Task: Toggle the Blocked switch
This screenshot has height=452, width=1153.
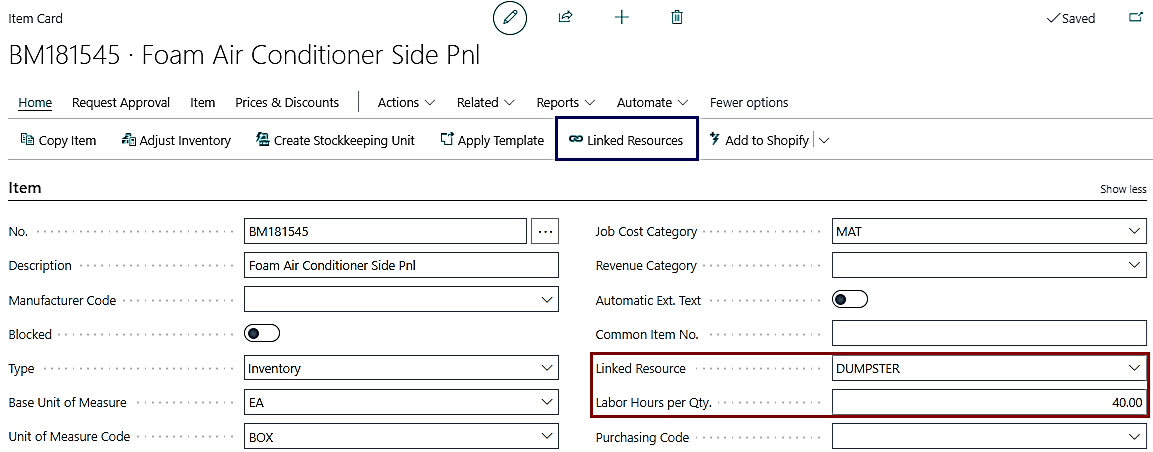Action: [x=262, y=334]
